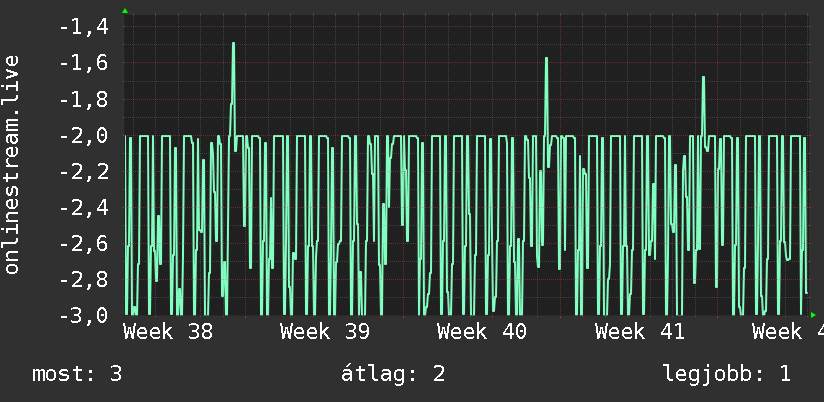The width and height of the screenshot is (824, 402).
Task: Click the 'onlinestream.live' vertical axis title
Action: pyautogui.click(x=11, y=164)
